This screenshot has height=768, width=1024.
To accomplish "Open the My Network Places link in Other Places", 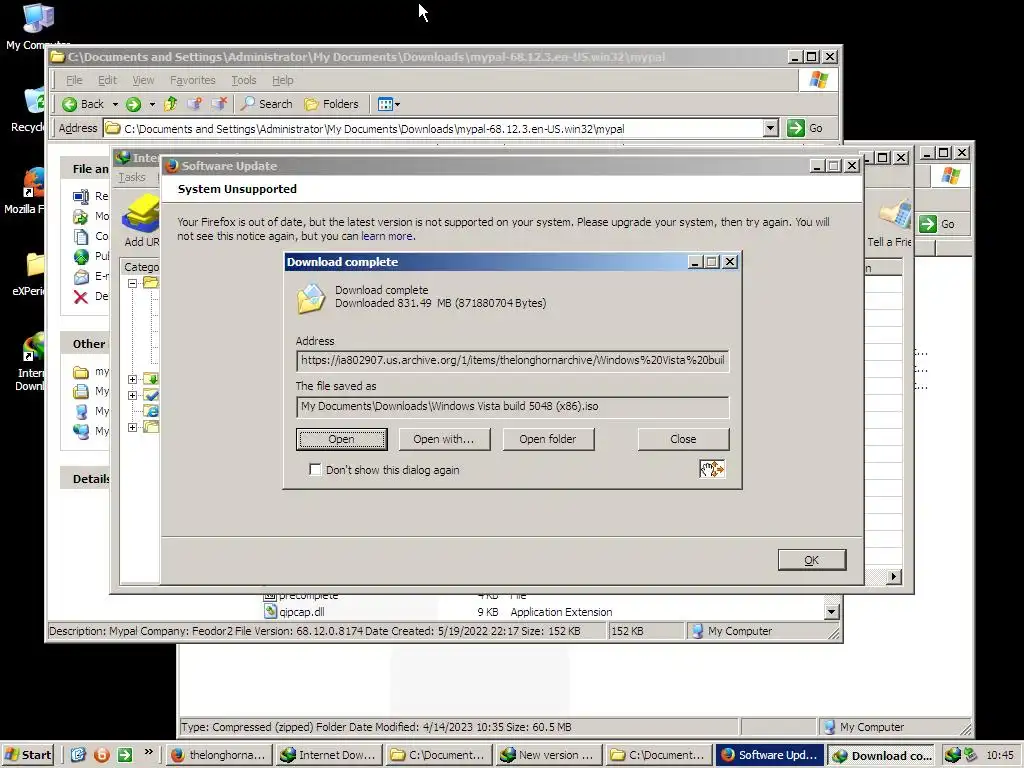I will point(91,431).
